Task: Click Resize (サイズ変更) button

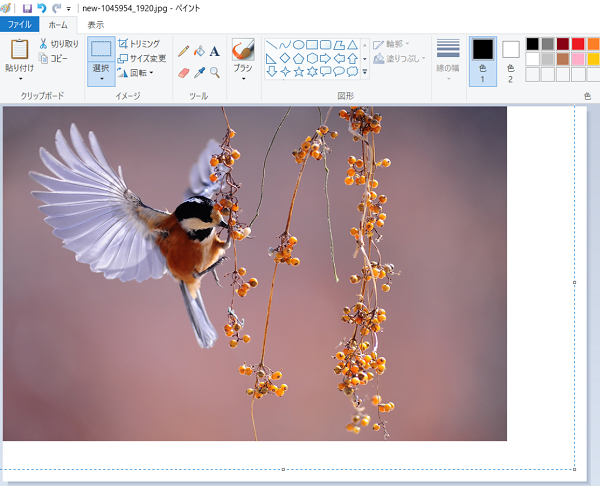Action: [142, 58]
